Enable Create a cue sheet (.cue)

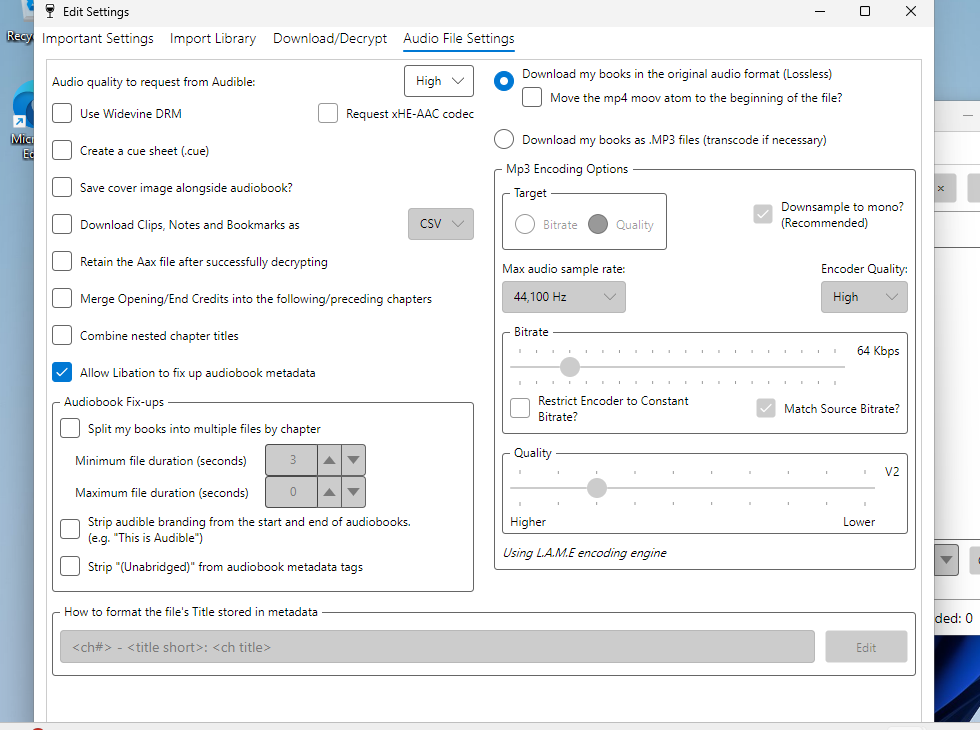point(62,151)
